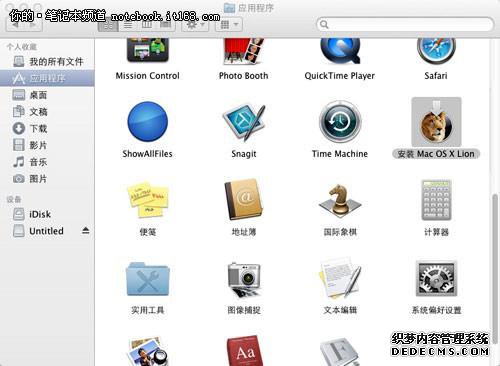Eject the Untitled volume
Screen dimensions: 500x366
[x=86, y=231]
